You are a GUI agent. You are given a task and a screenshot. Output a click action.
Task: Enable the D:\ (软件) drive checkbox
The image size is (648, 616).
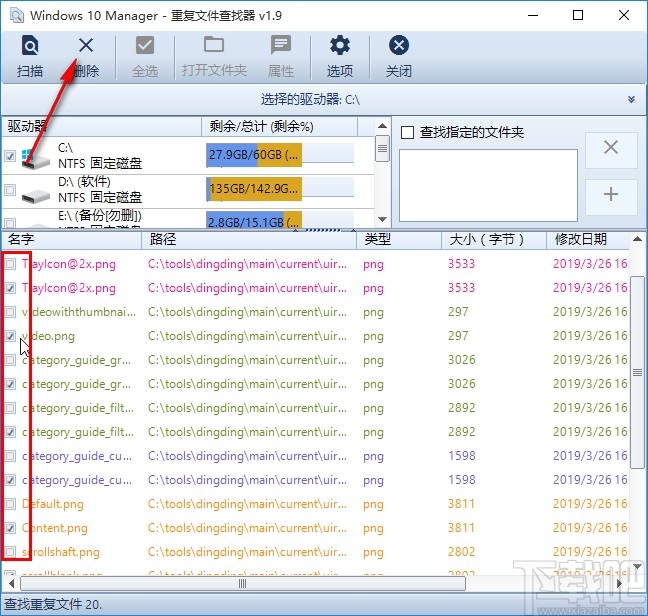coord(10,190)
